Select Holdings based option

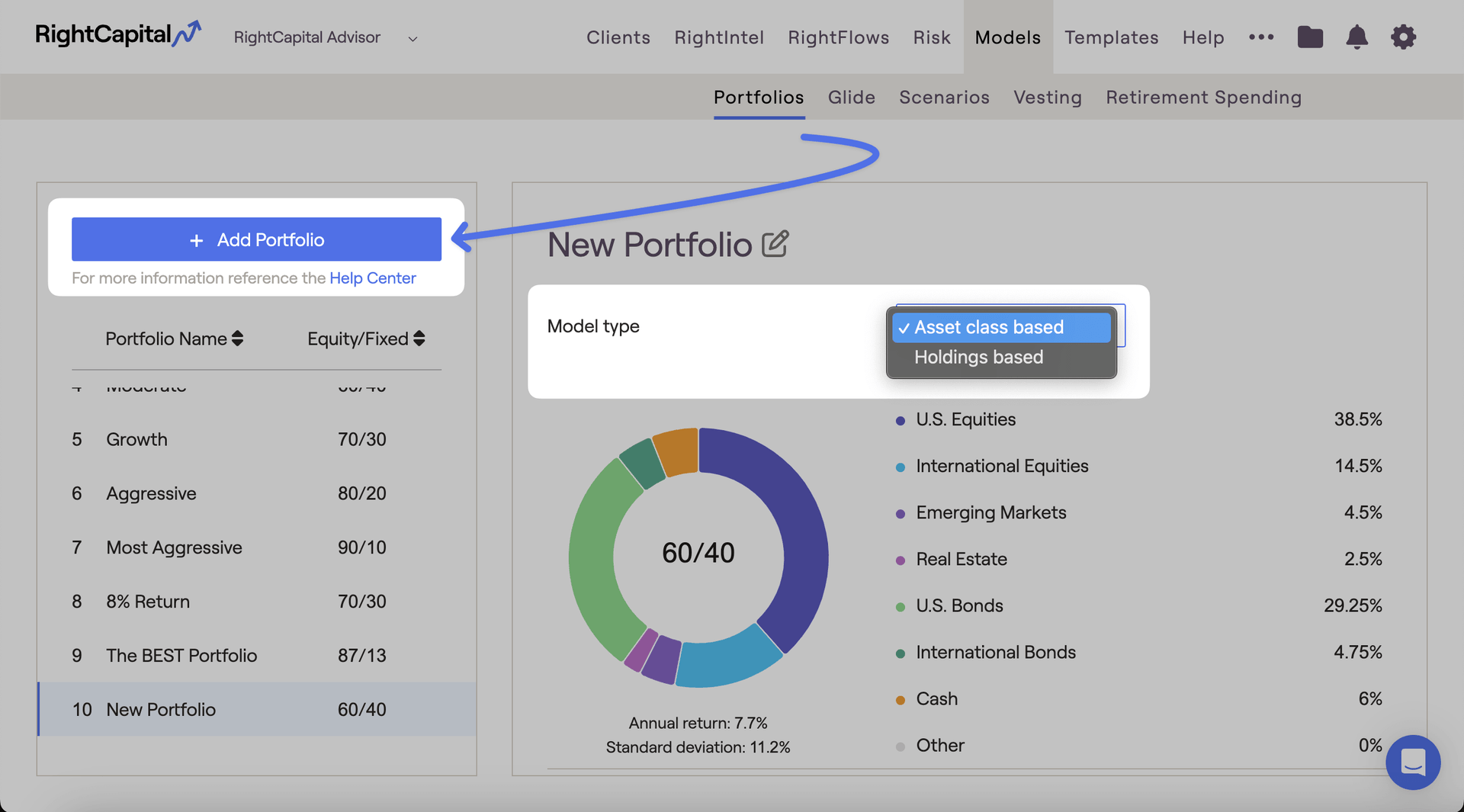(x=1001, y=357)
